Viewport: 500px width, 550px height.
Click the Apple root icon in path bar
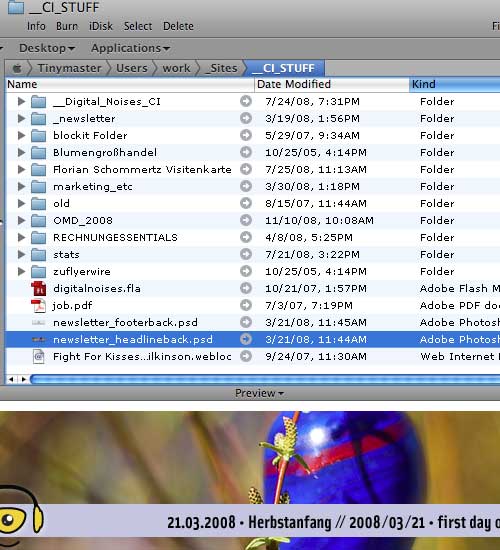pyautogui.click(x=17, y=68)
